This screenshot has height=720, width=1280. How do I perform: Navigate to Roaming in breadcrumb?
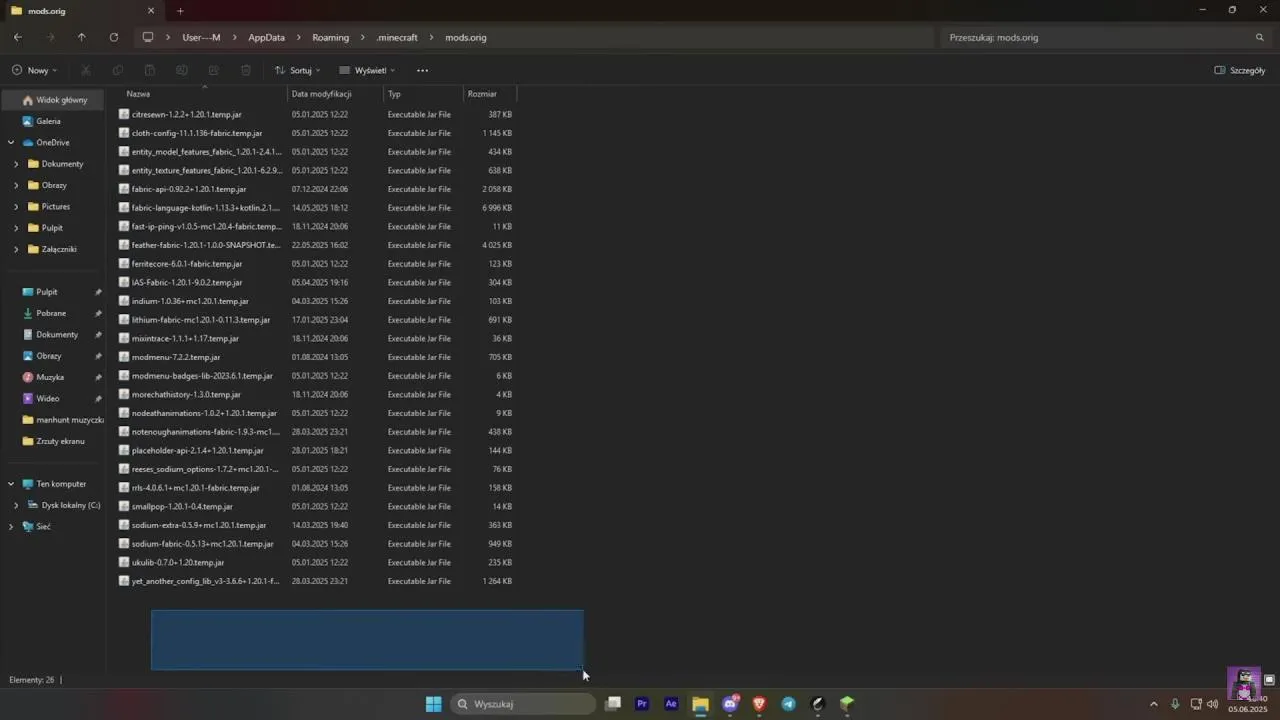click(x=330, y=37)
